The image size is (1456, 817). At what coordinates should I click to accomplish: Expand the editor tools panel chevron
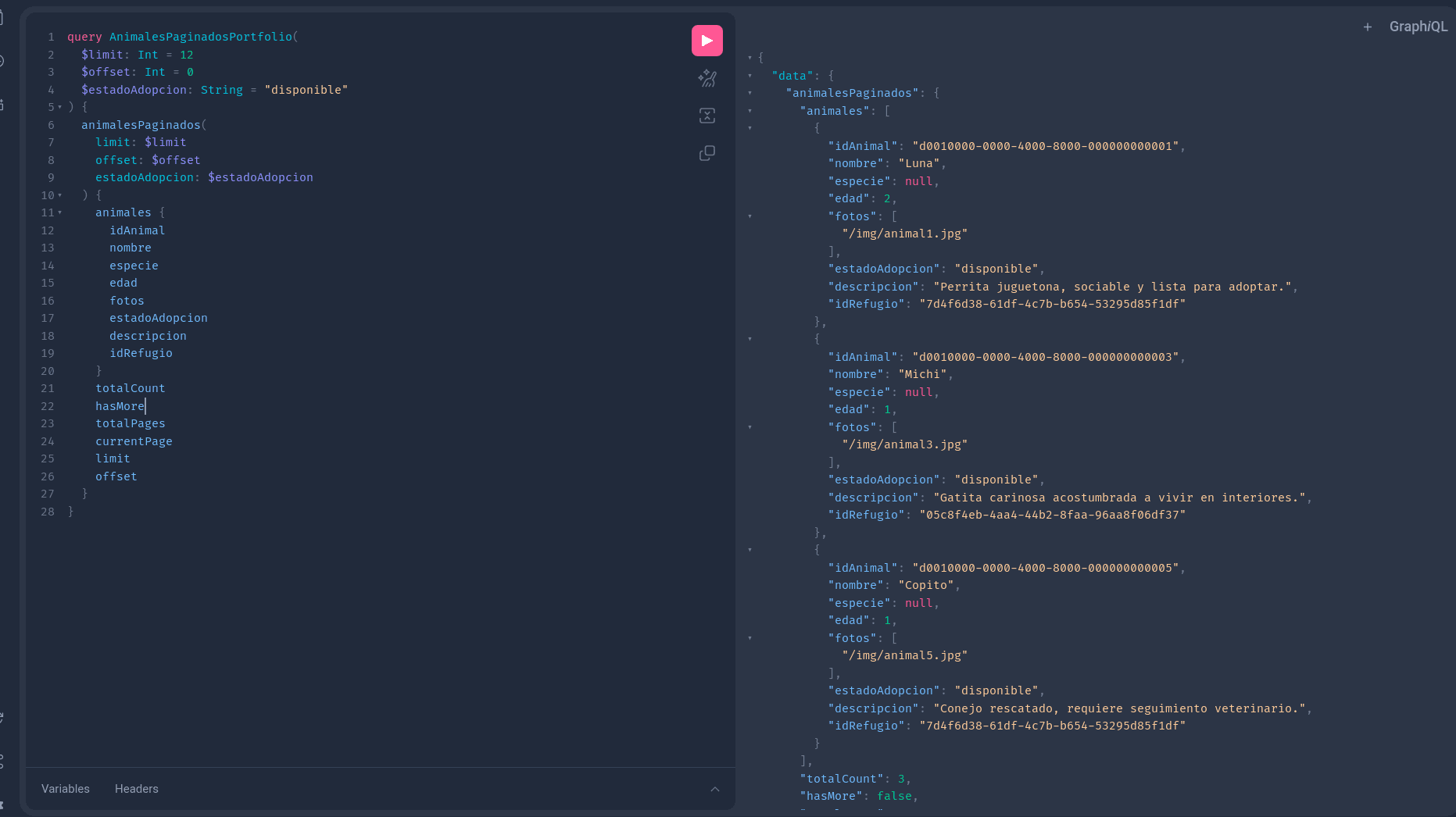(x=715, y=789)
